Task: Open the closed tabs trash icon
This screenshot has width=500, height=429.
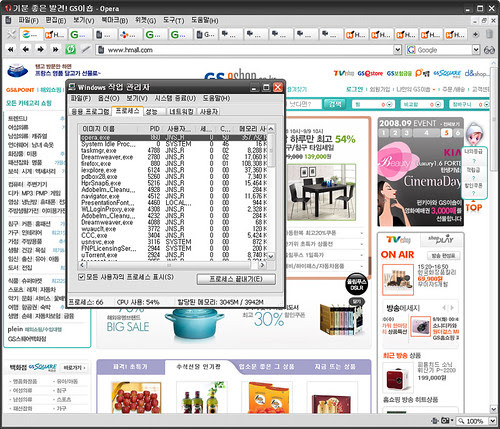Action: pos(489,34)
